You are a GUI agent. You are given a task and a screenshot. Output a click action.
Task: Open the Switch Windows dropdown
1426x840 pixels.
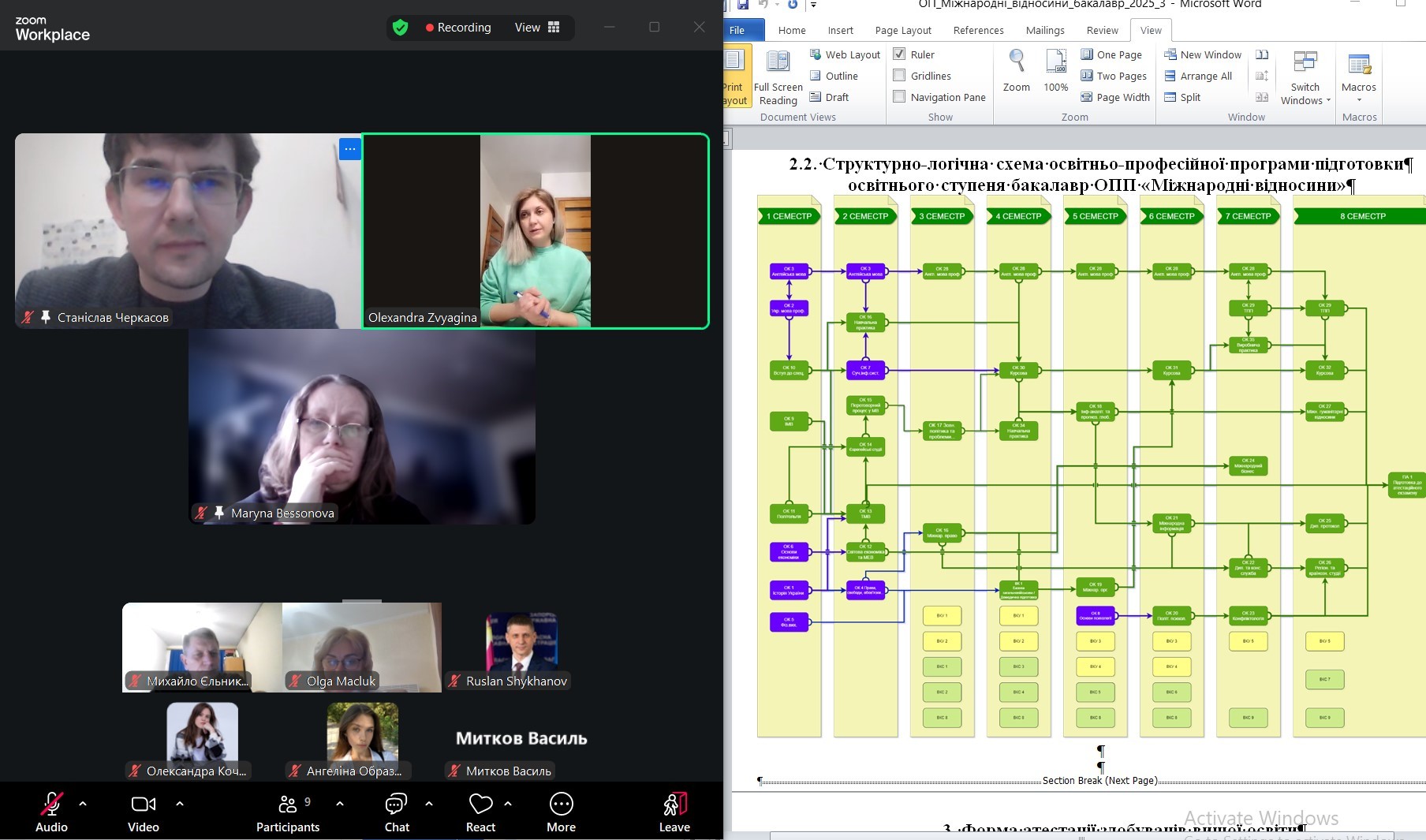coord(1305,79)
